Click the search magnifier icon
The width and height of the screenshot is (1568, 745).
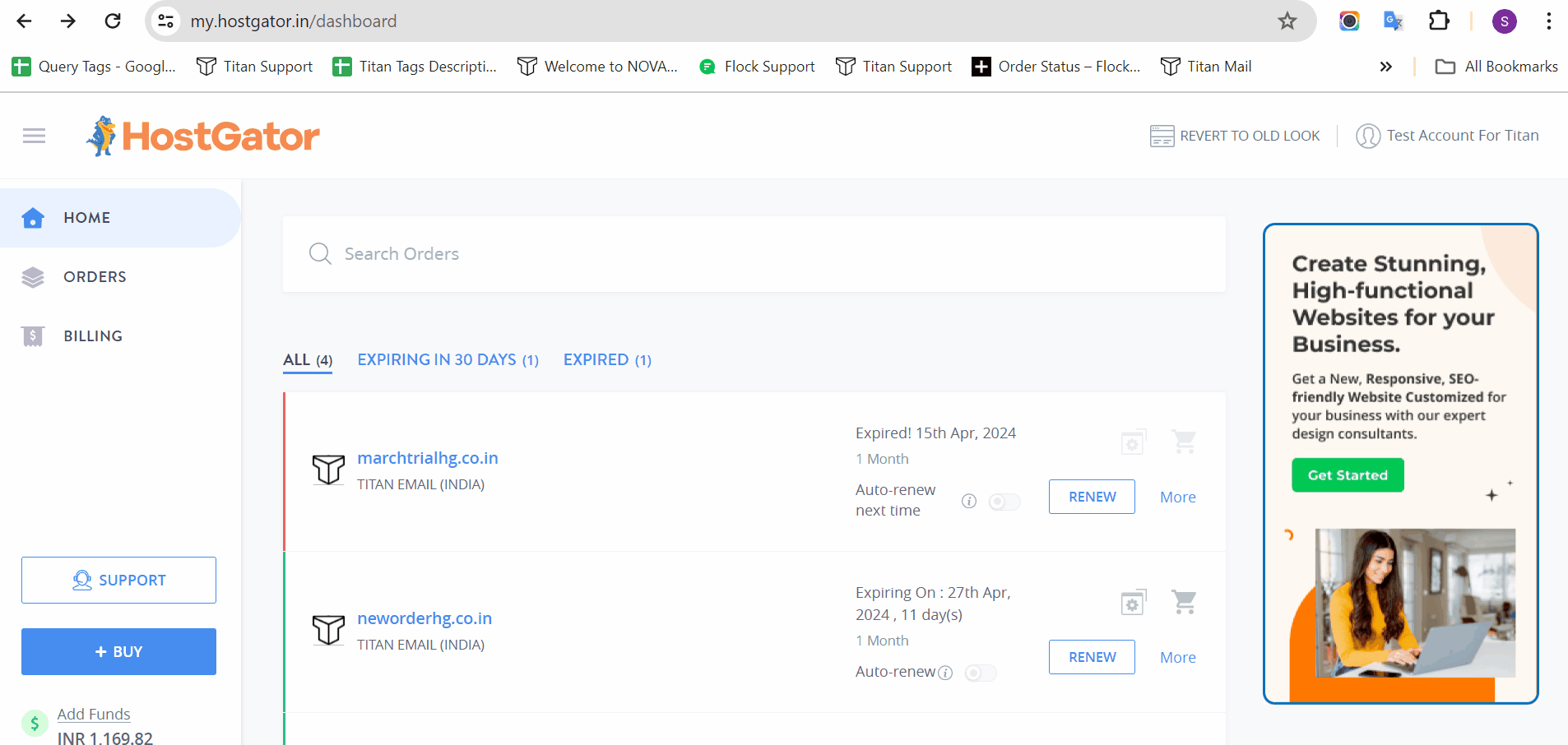[320, 253]
